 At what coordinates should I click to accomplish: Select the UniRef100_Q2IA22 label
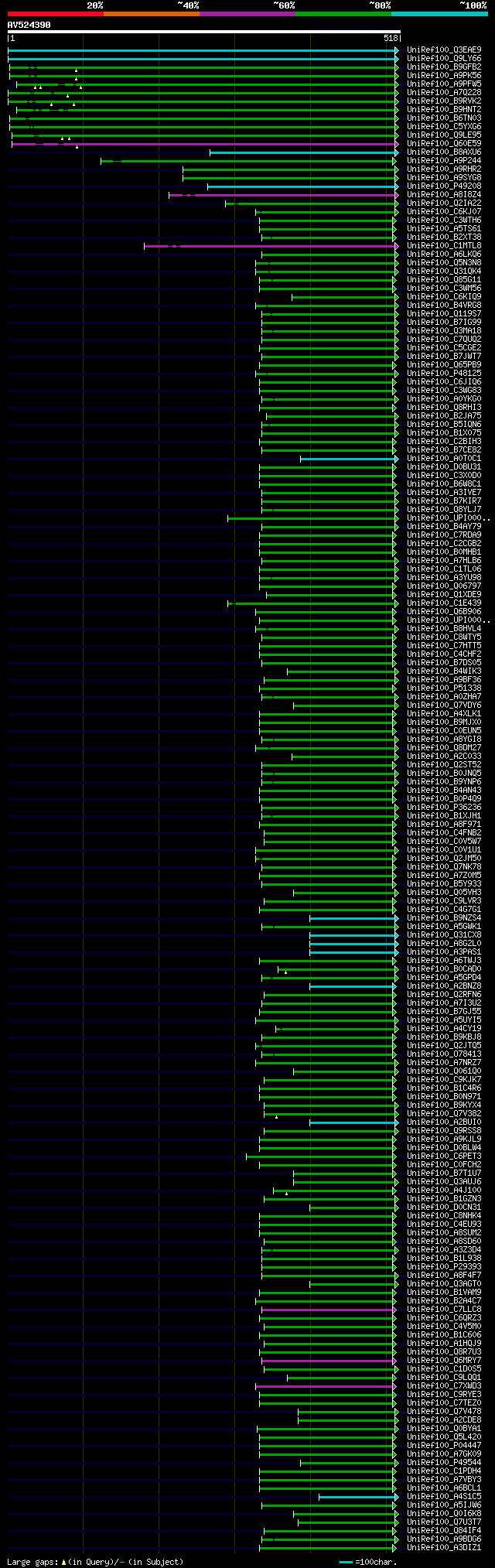pos(444,203)
